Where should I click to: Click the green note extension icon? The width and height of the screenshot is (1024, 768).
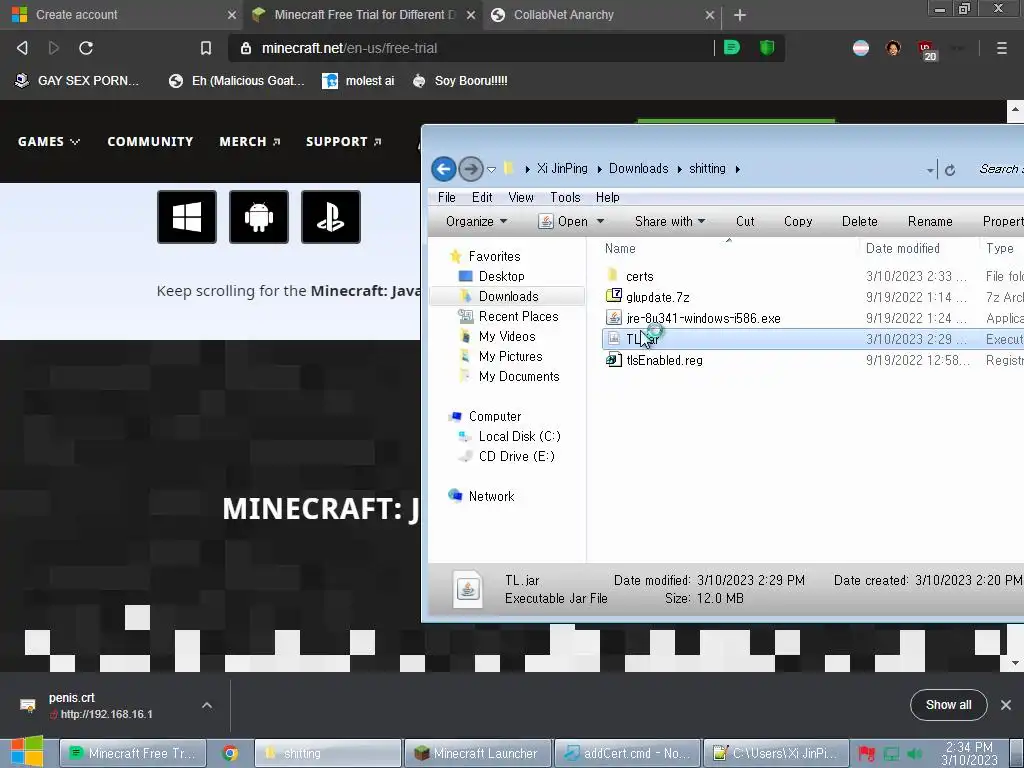(x=732, y=48)
